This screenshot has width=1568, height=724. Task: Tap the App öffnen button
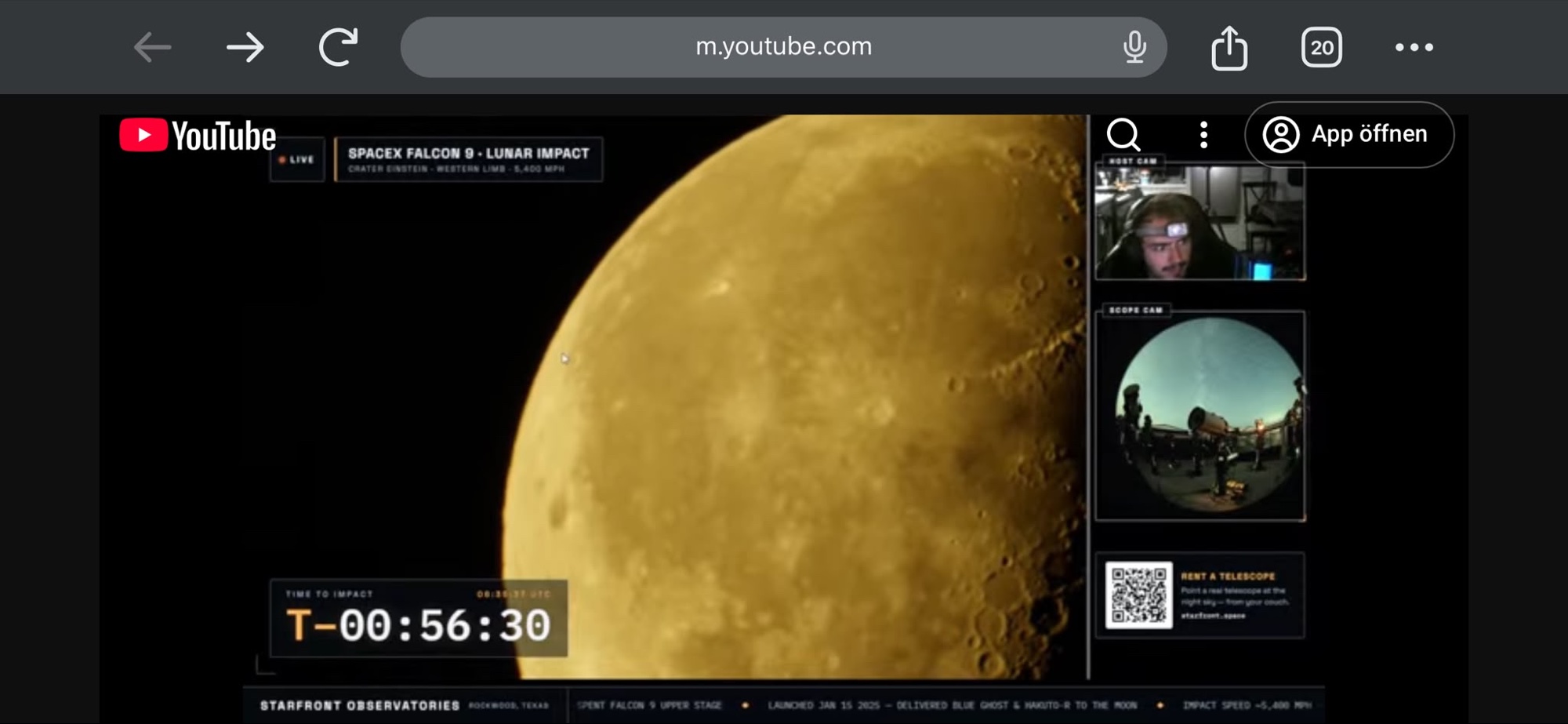point(1349,134)
